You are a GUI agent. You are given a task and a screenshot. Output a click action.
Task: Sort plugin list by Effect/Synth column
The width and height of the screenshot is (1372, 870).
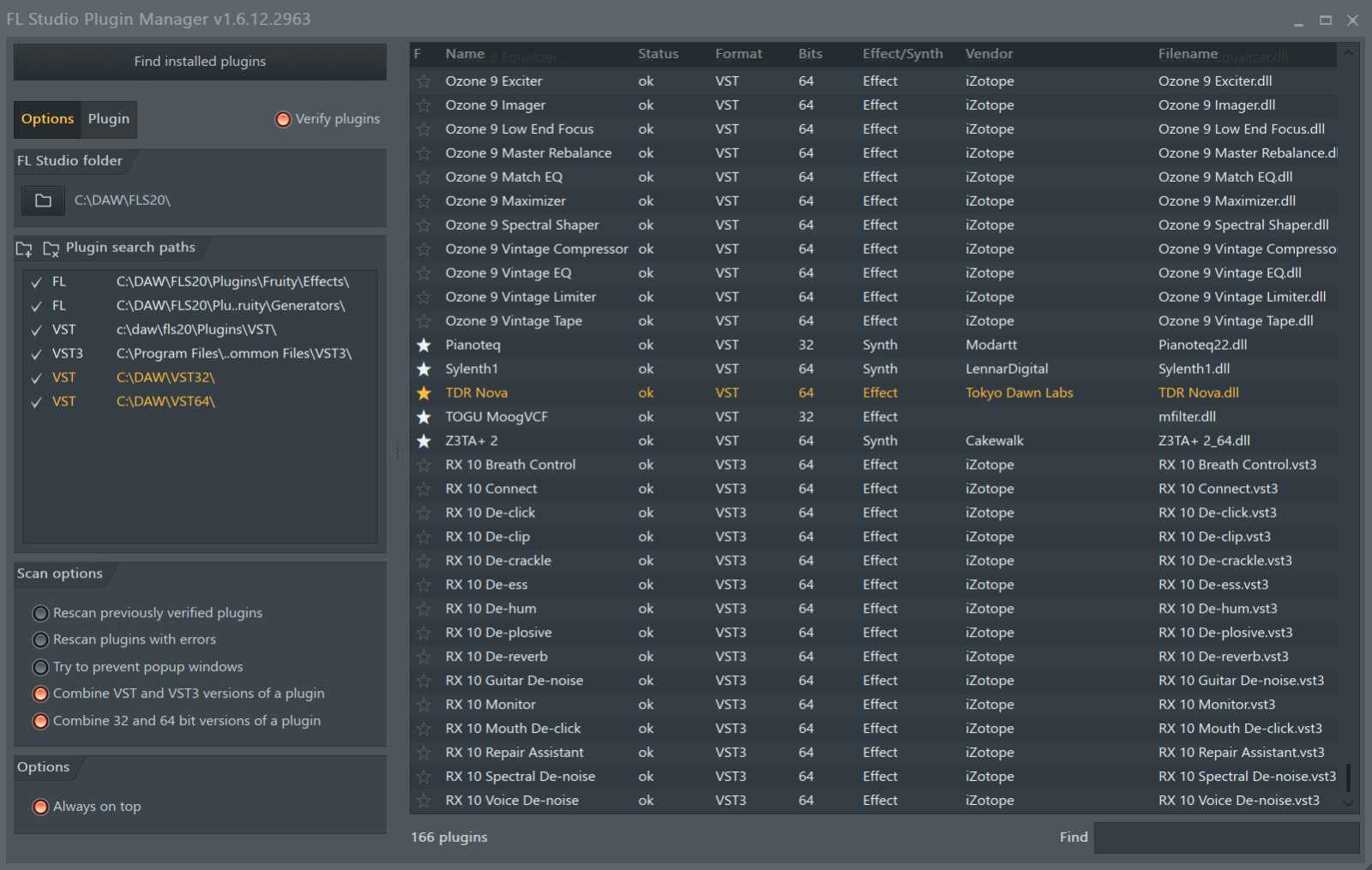tap(902, 54)
